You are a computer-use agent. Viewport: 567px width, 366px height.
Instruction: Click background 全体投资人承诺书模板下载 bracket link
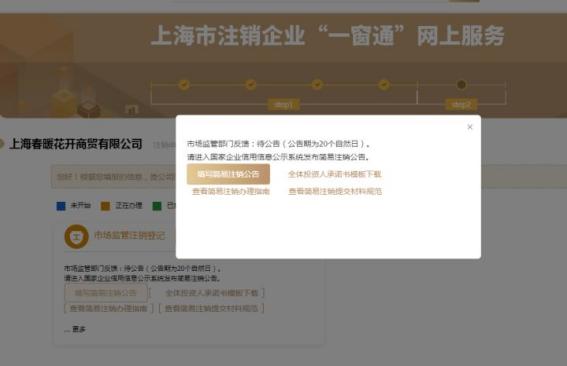click(212, 293)
